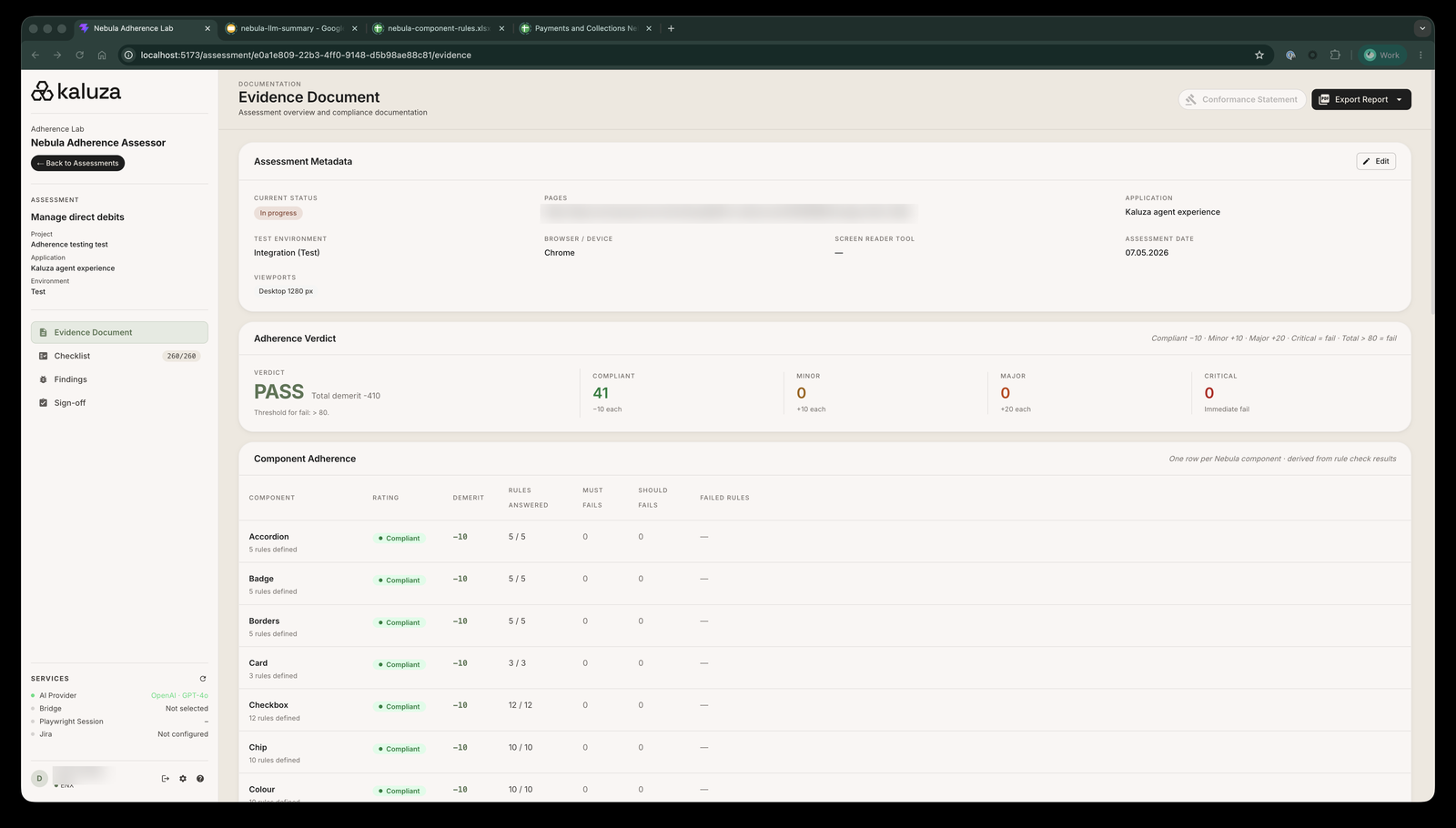Open the Sign-off section
The height and width of the screenshot is (828, 1456).
[x=119, y=402]
